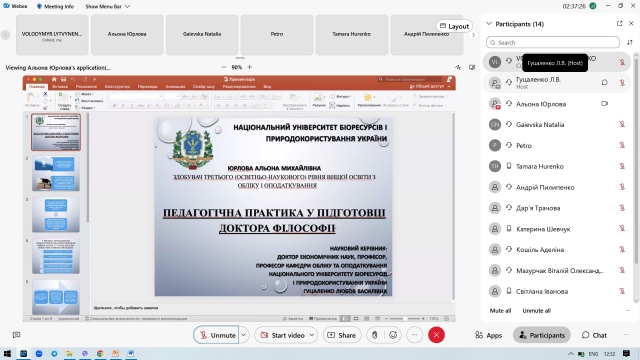This screenshot has width=640, height=360.
Task: Expand Show Menu Bar dropdown
Action: (108, 6)
